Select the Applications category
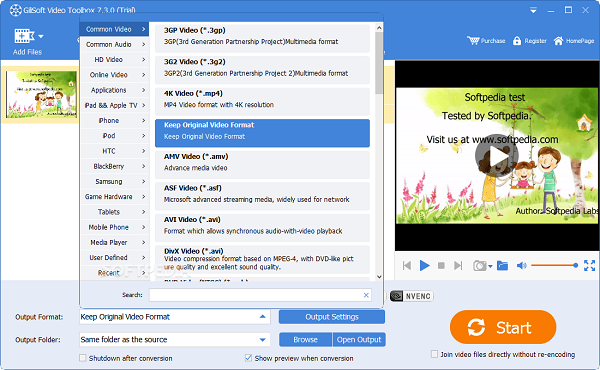Screen dimensions: 600x370 [x=114, y=90]
